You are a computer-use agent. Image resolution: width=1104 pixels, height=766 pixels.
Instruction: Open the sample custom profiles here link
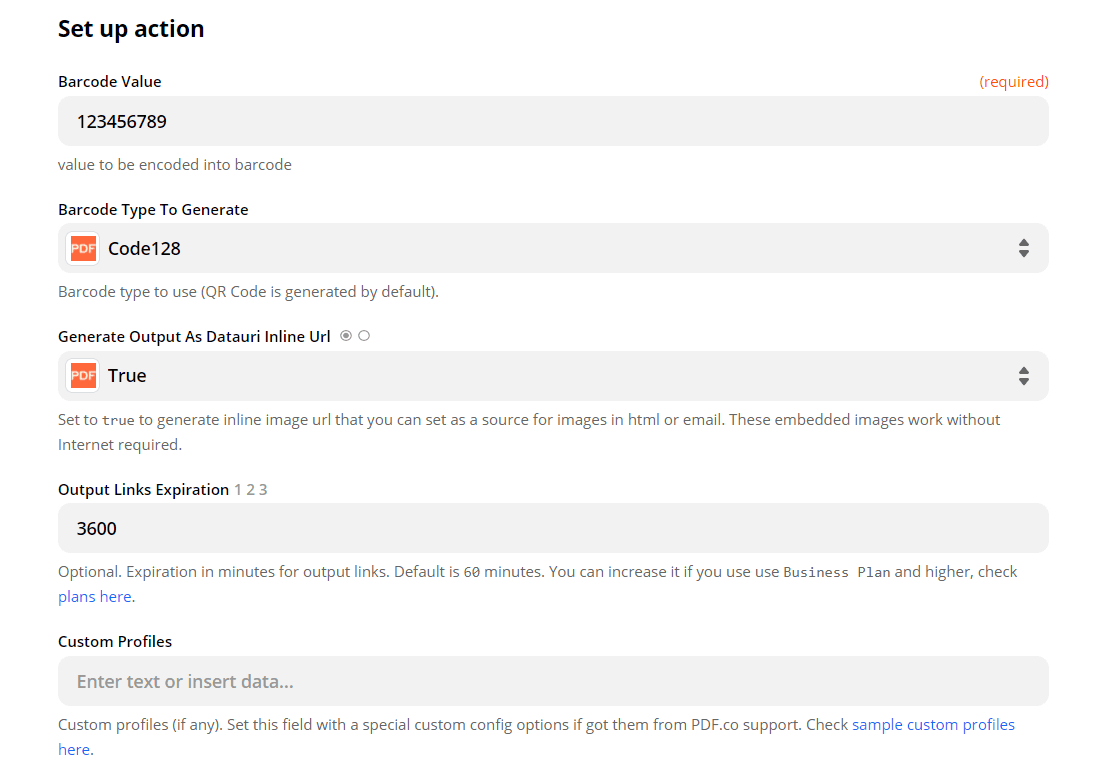click(x=933, y=724)
